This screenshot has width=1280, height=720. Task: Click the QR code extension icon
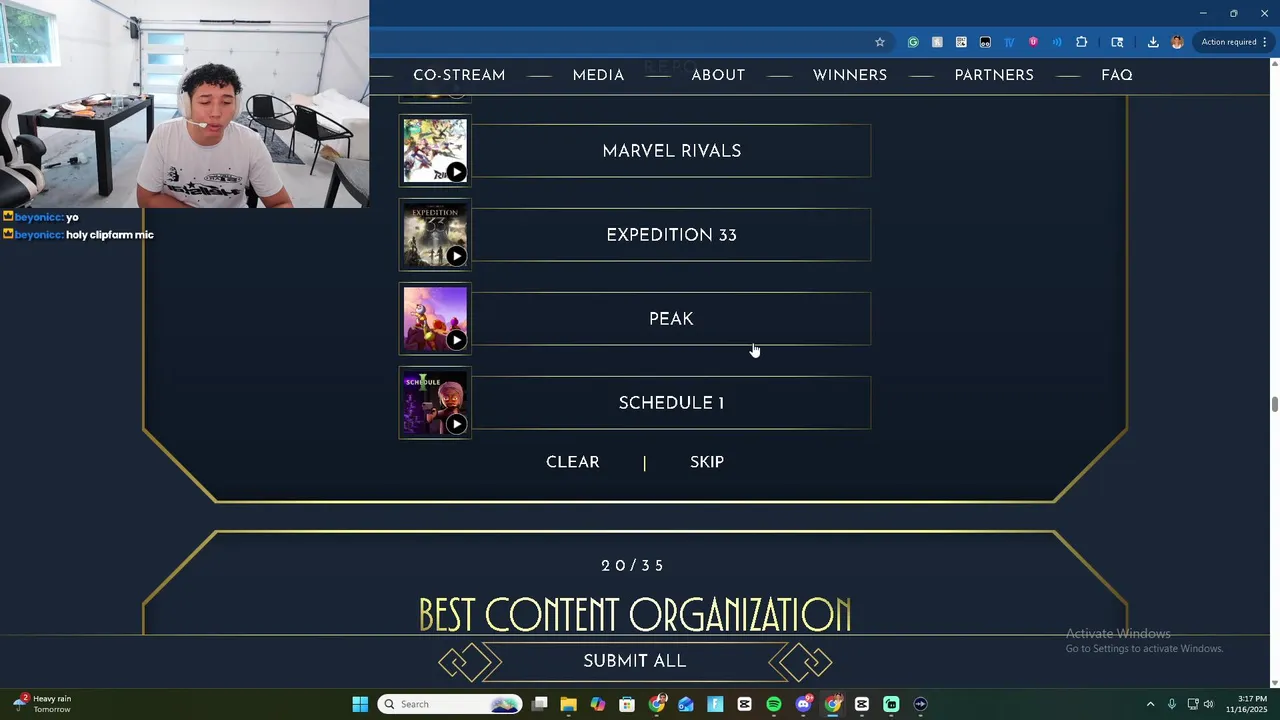point(961,42)
